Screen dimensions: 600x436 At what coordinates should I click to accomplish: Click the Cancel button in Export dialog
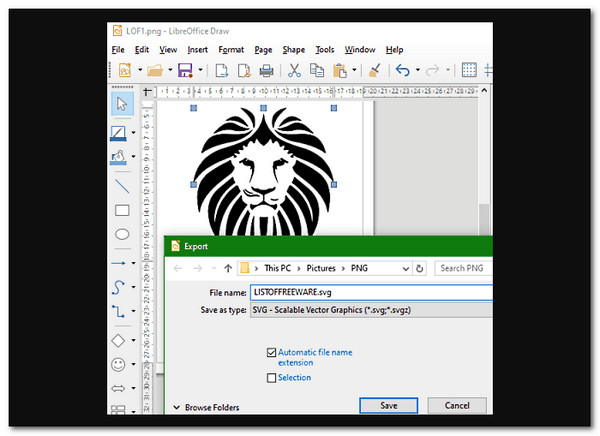(457, 405)
